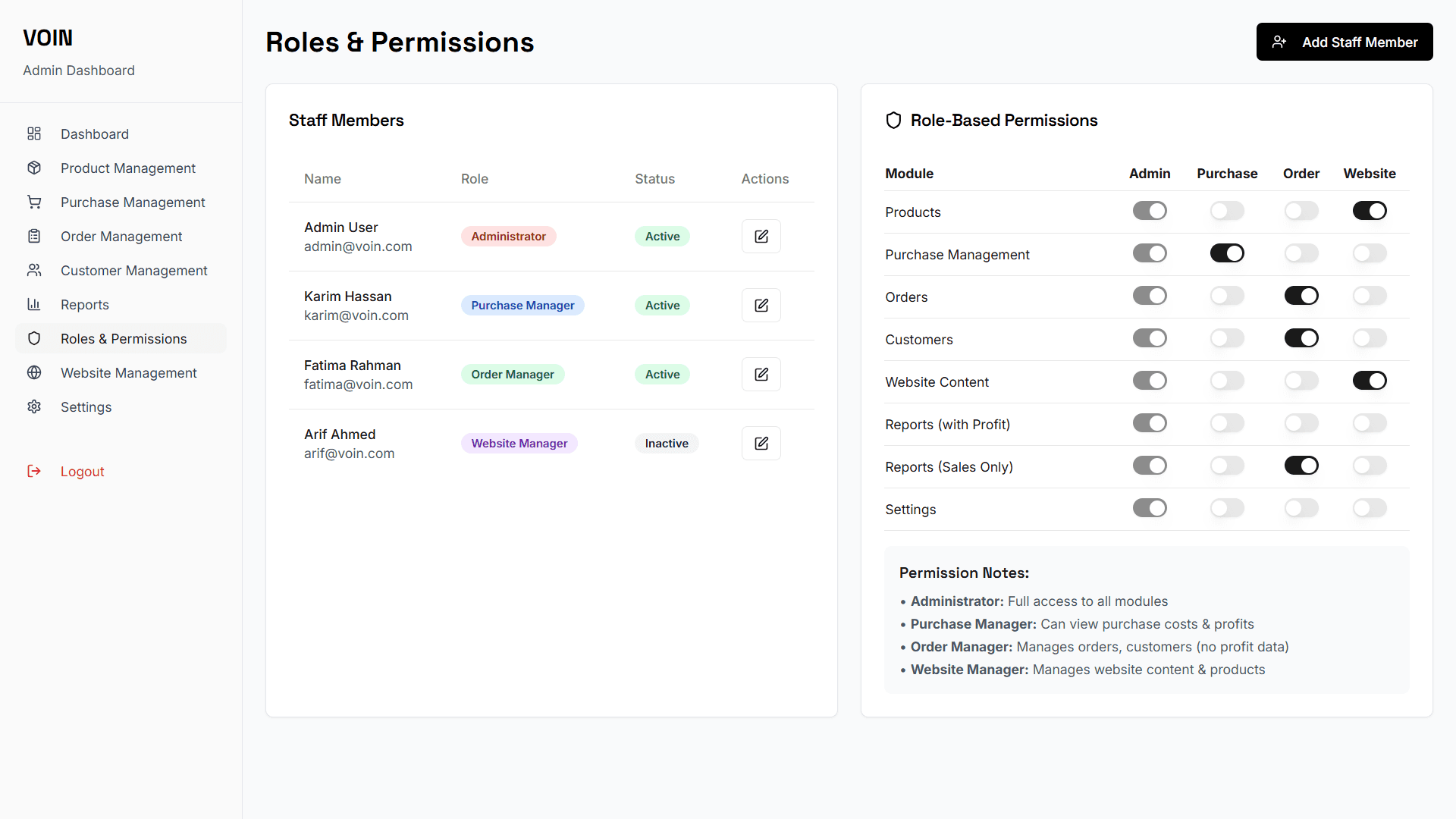Viewport: 1456px width, 819px height.
Task: Click the Product Management box icon
Action: tap(34, 168)
